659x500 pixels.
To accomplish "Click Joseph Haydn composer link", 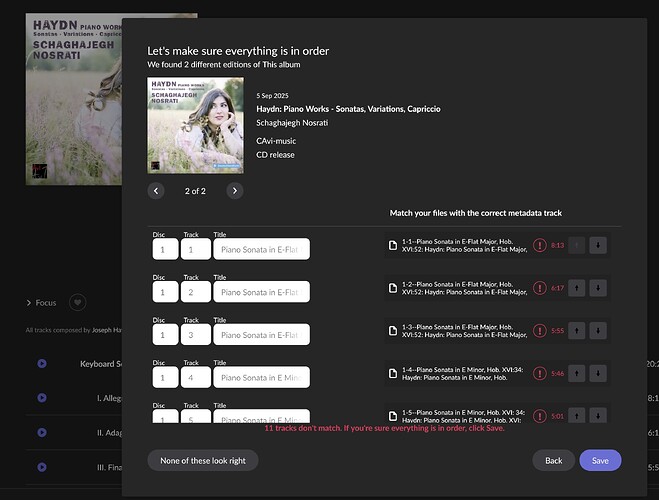I will pyautogui.click(x=107, y=330).
